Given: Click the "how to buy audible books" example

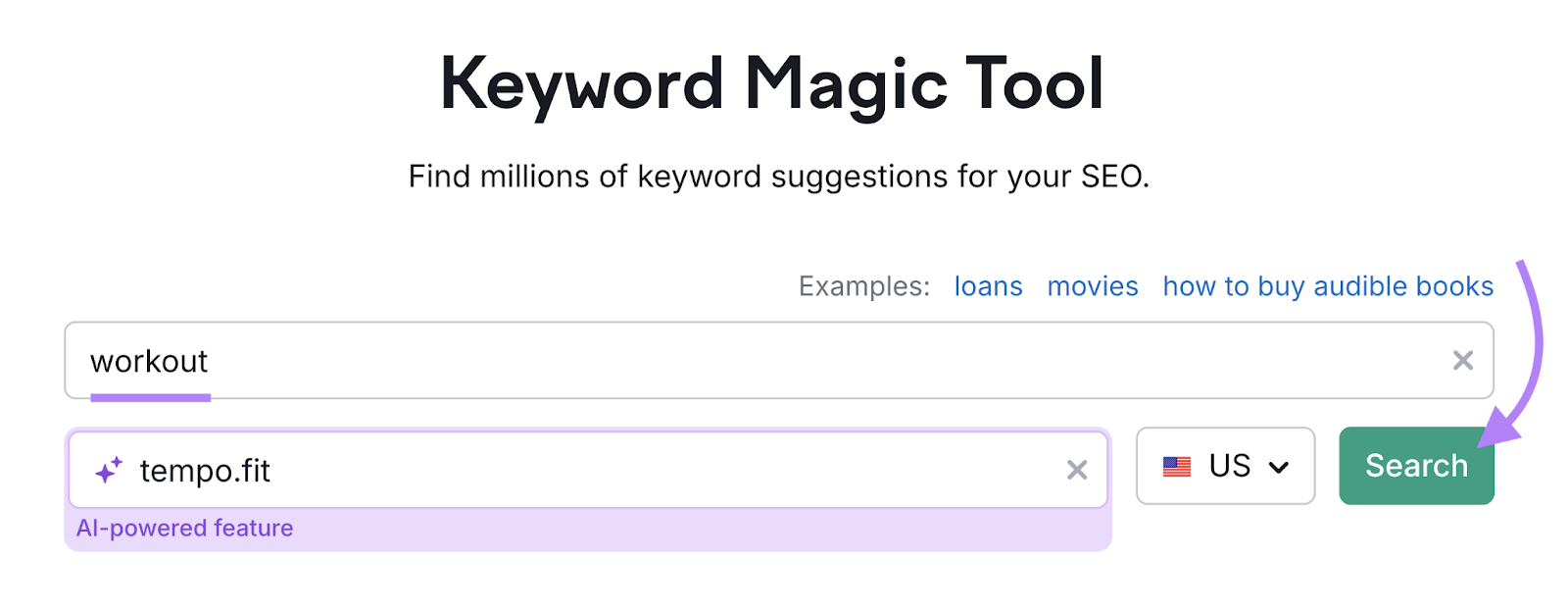Looking at the screenshot, I should (1327, 286).
